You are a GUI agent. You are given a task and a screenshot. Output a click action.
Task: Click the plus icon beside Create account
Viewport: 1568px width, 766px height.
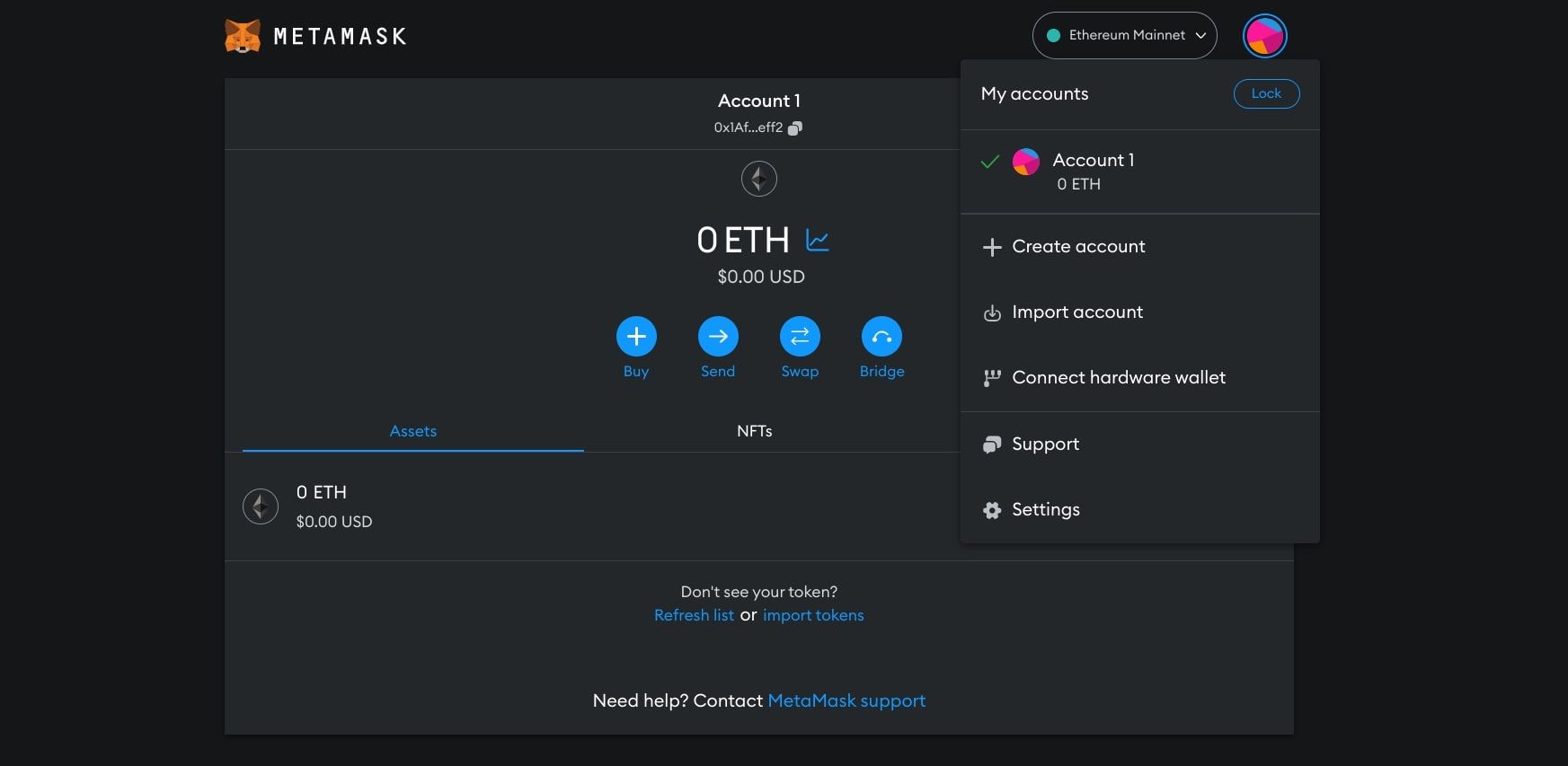(x=992, y=247)
